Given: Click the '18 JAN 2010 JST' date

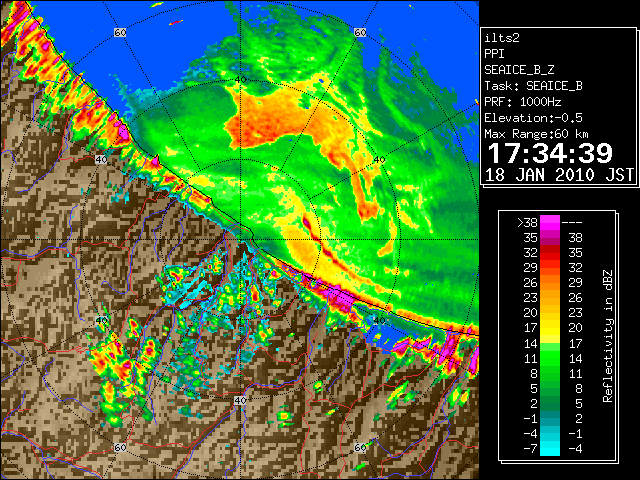Looking at the screenshot, I should point(559,175).
